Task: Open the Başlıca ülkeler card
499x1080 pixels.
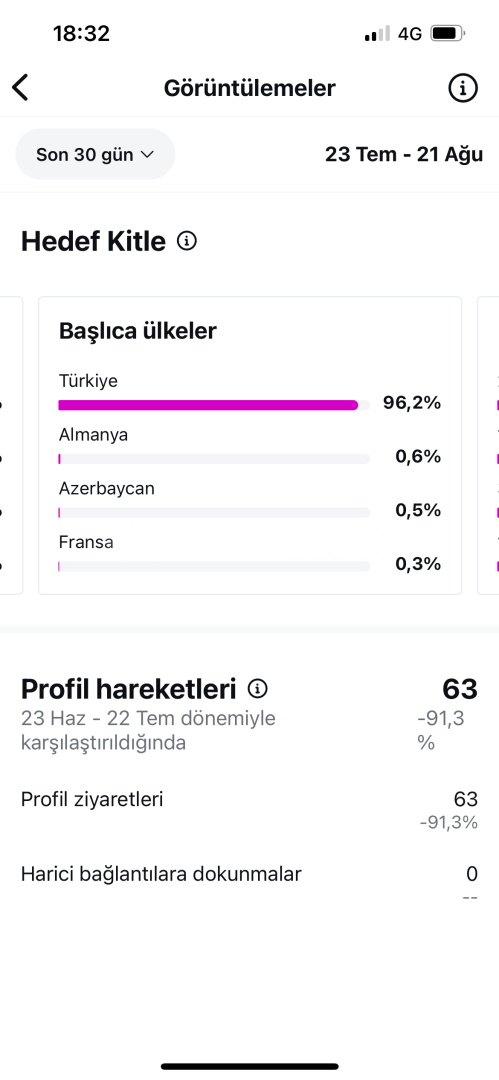Action: coord(250,446)
